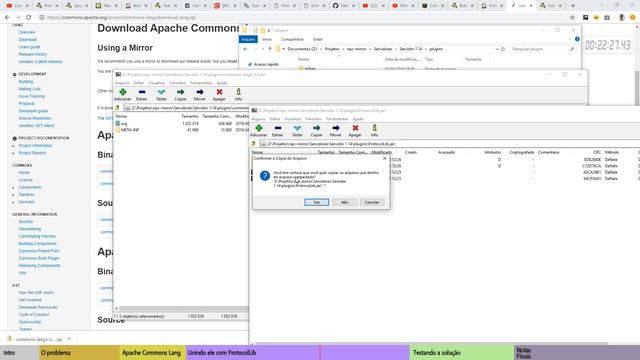The width and height of the screenshot is (640, 360).
Task: Click Notas Finais chapter segment
Action: (x=577, y=353)
